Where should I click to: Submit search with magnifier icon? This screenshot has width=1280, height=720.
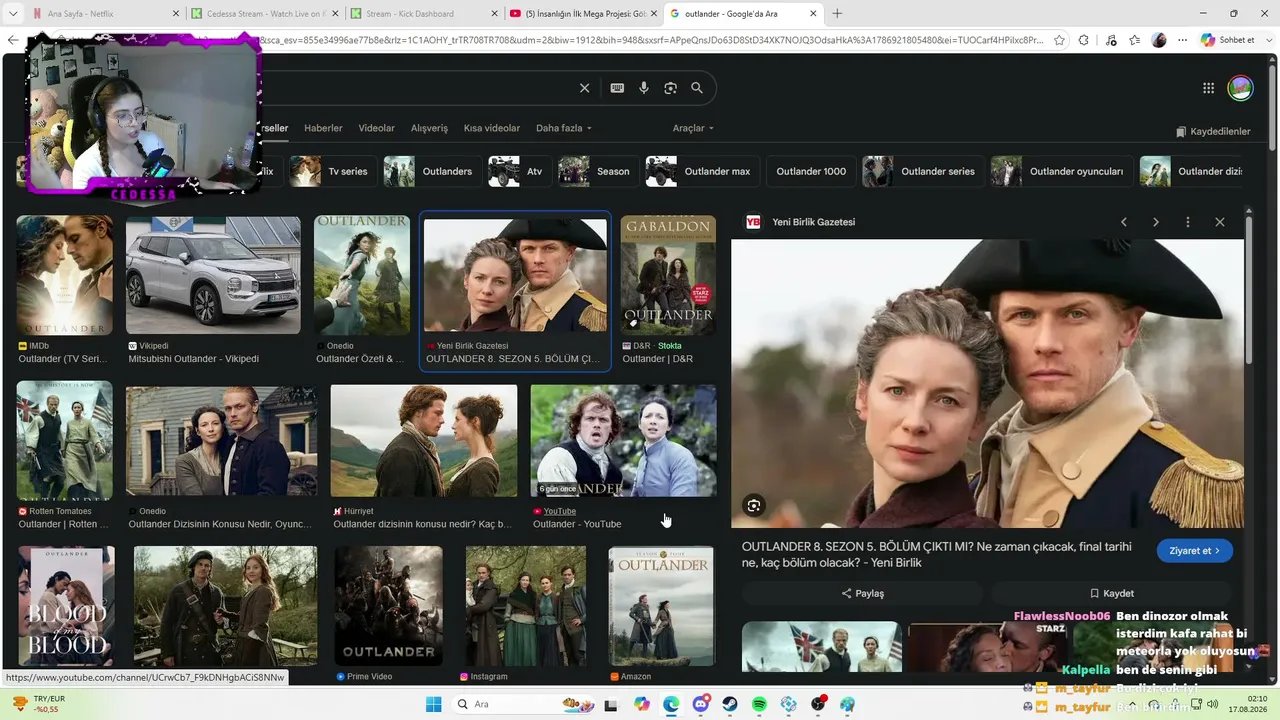(697, 88)
